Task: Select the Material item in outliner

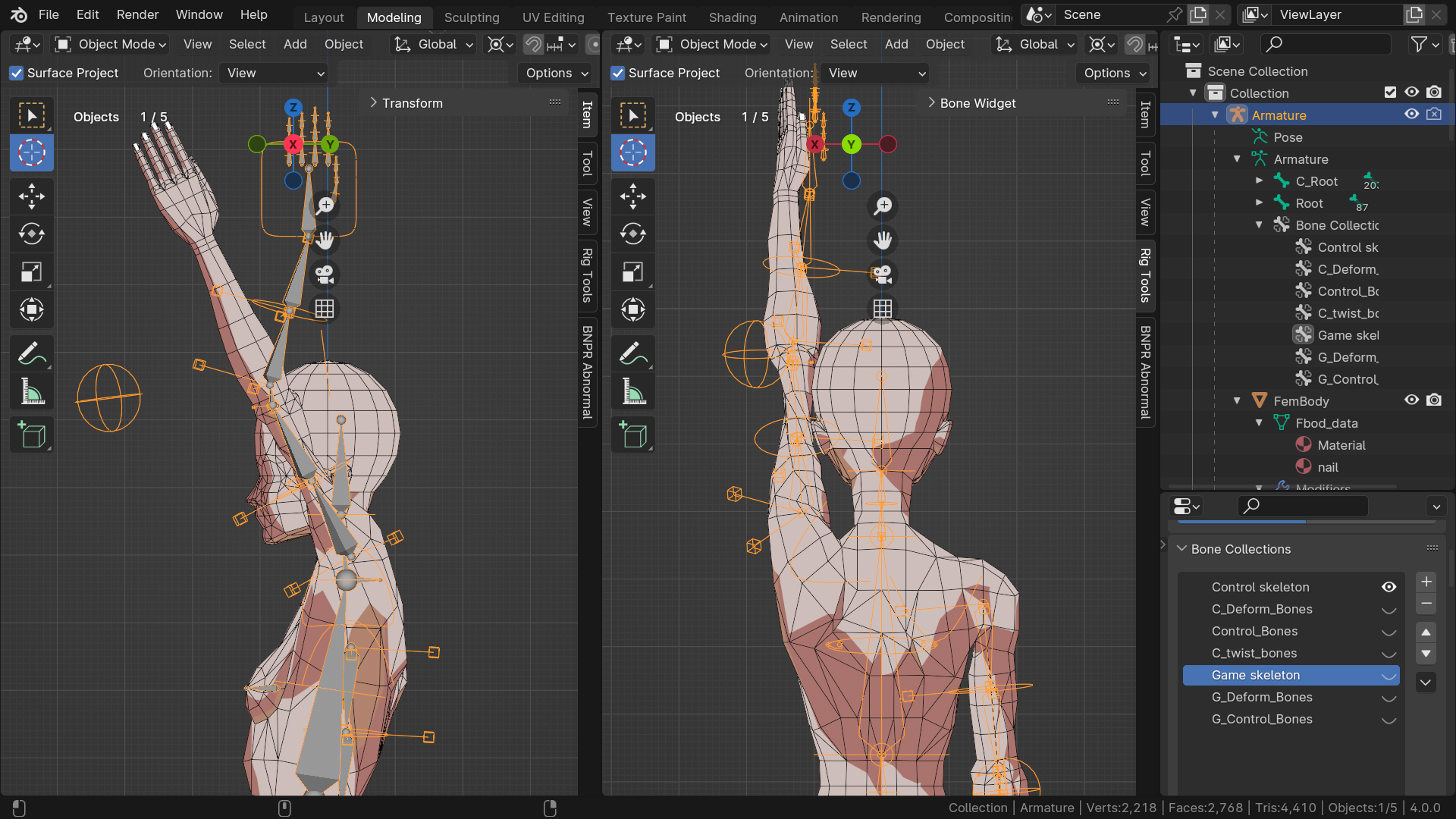Action: (1341, 445)
